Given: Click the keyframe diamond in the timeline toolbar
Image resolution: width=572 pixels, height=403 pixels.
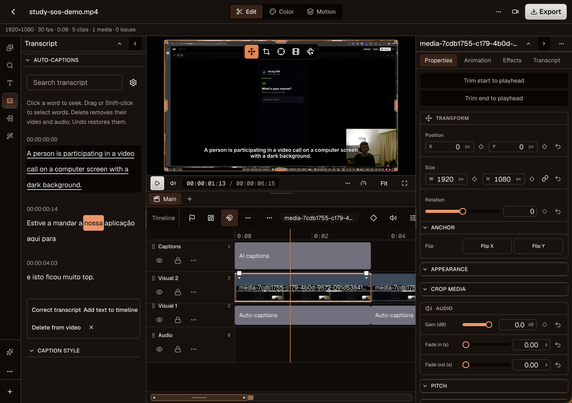Looking at the screenshot, I should click(x=374, y=218).
